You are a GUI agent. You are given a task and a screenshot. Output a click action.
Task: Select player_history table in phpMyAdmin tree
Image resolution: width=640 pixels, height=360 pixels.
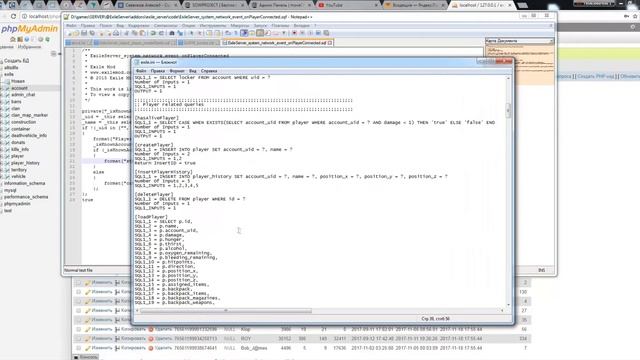[25, 163]
